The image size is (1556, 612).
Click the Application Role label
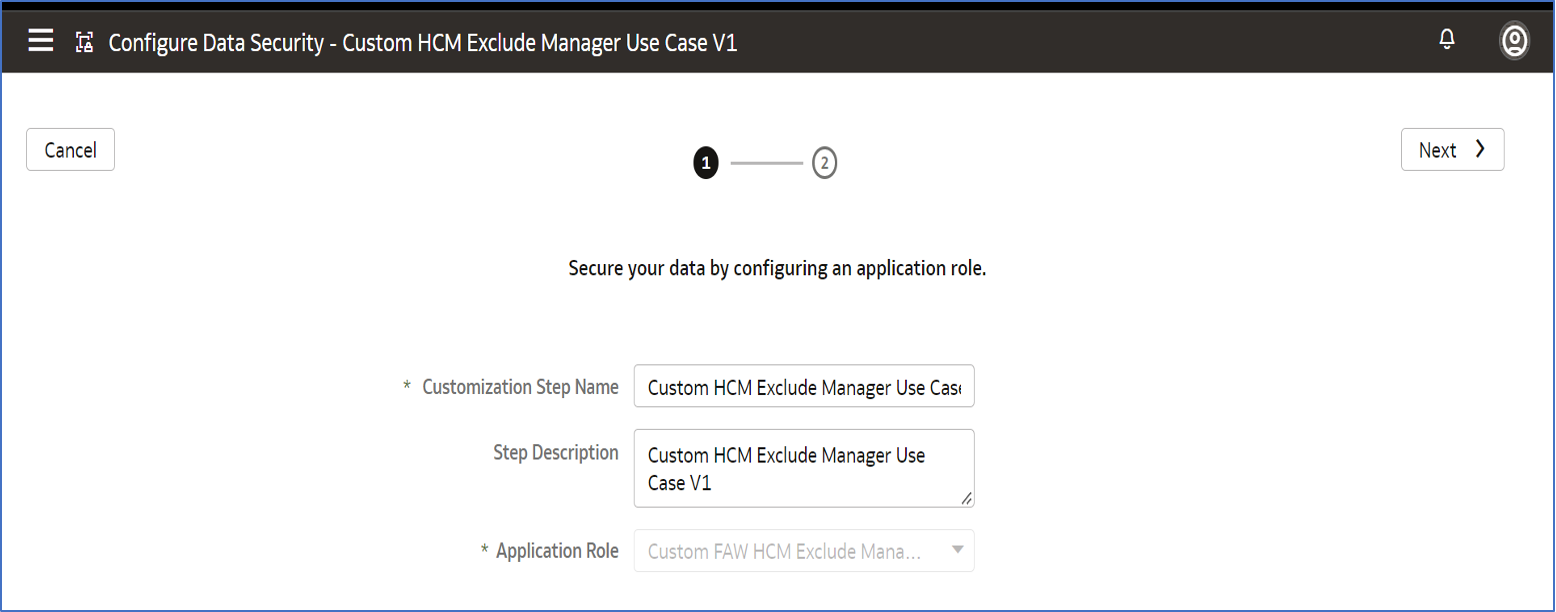(x=557, y=551)
